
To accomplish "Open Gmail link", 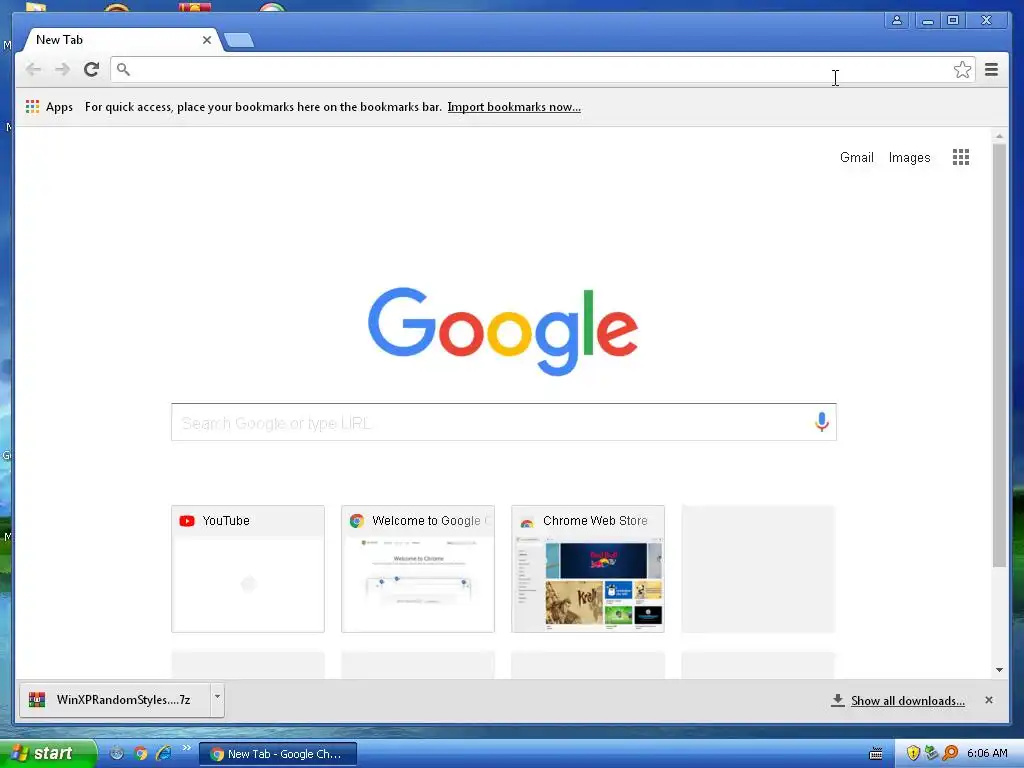I will pyautogui.click(x=856, y=157).
